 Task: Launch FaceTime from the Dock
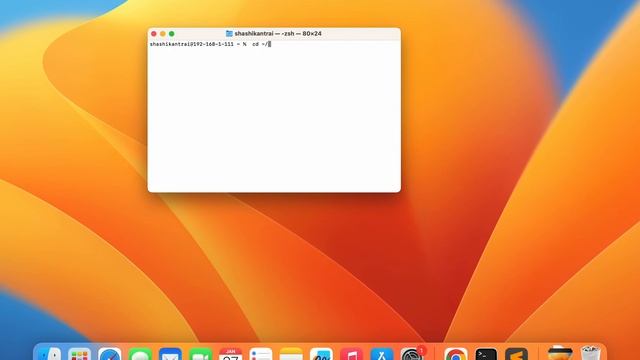click(x=200, y=354)
